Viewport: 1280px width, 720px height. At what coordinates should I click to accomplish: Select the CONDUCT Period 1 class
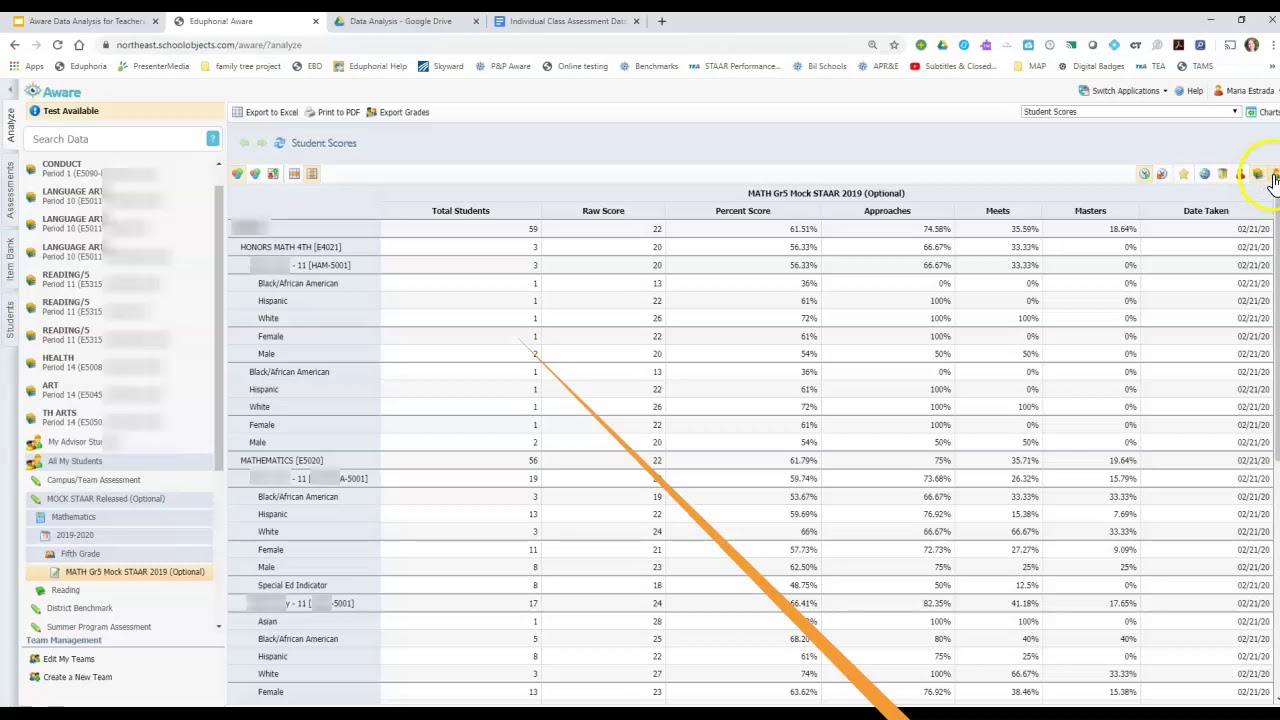click(121, 169)
